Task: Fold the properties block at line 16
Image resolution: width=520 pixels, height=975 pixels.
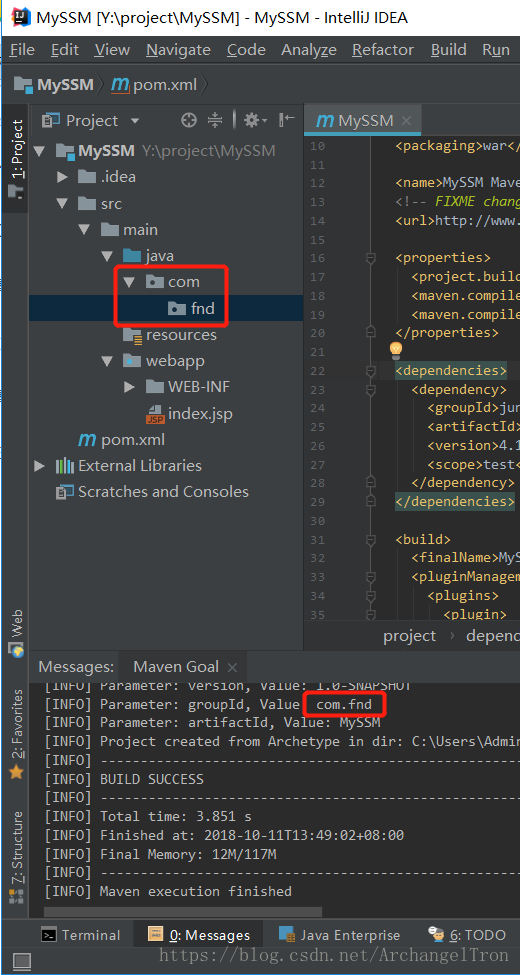Action: (x=371, y=257)
